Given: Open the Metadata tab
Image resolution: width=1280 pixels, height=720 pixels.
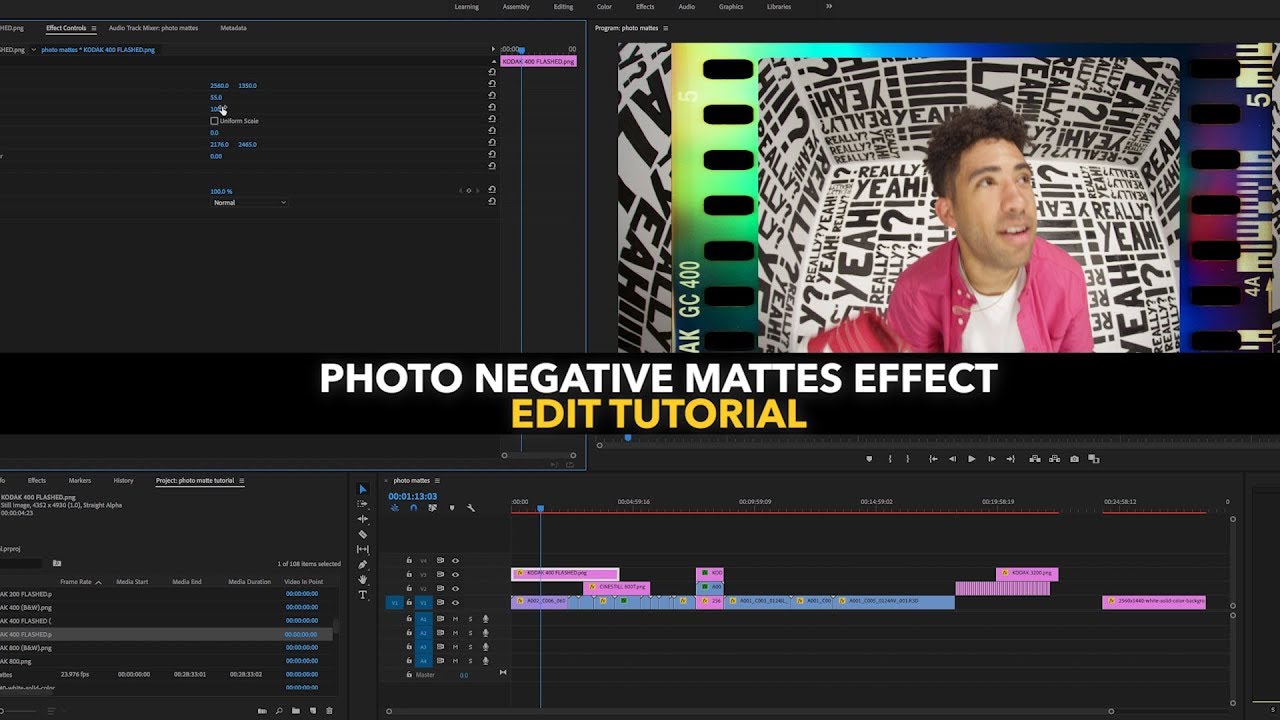Looking at the screenshot, I should coord(233,28).
